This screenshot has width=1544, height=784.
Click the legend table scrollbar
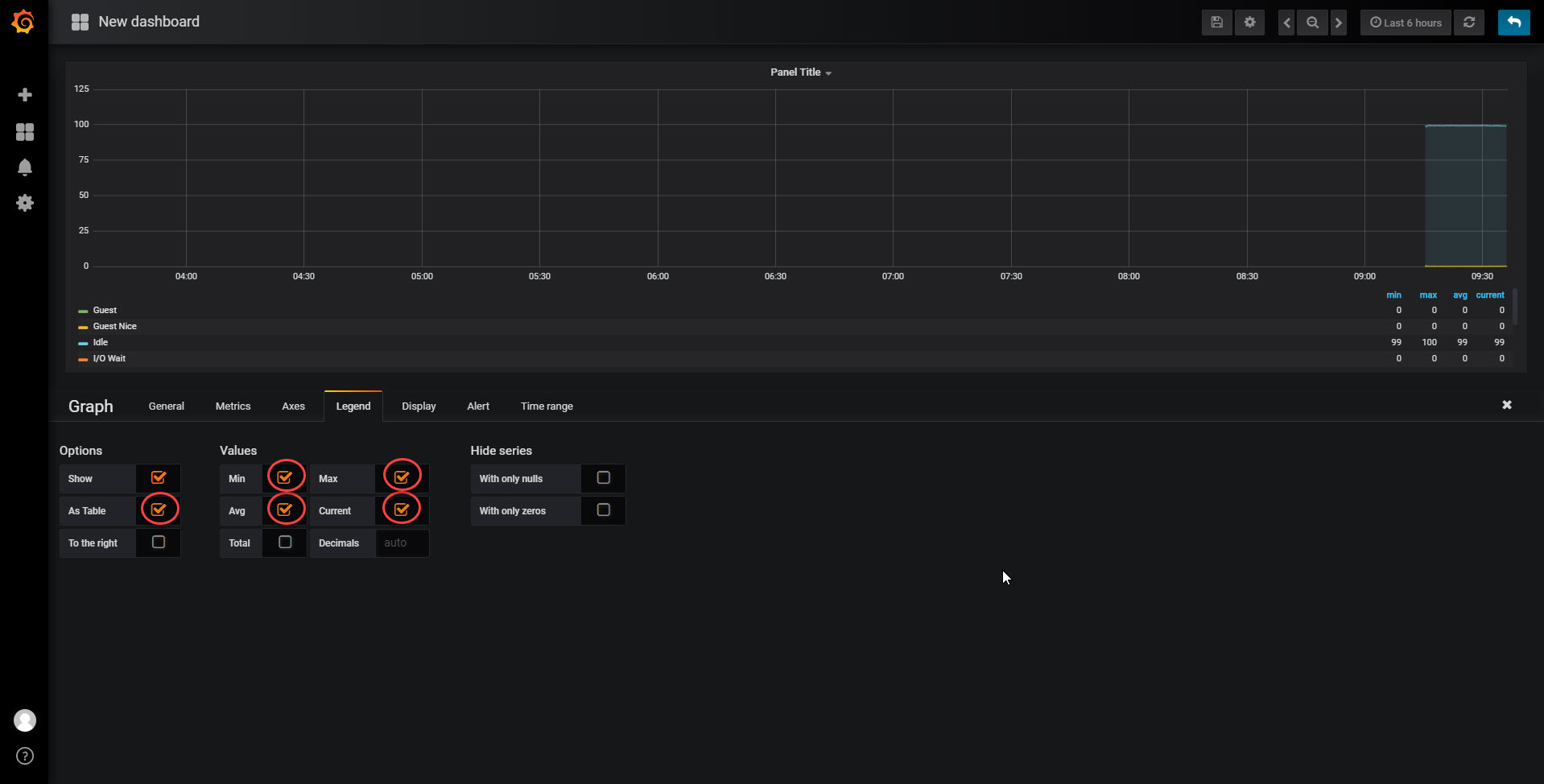pyautogui.click(x=1515, y=307)
